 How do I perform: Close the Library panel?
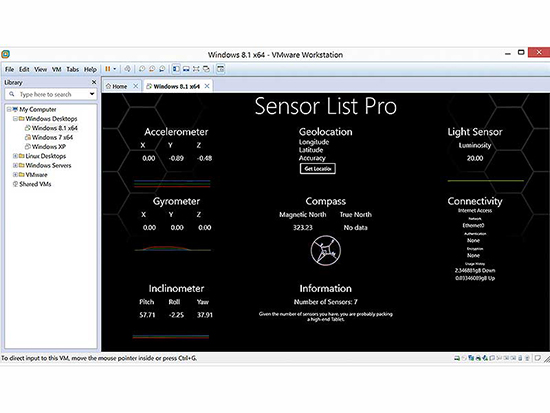[x=94, y=82]
